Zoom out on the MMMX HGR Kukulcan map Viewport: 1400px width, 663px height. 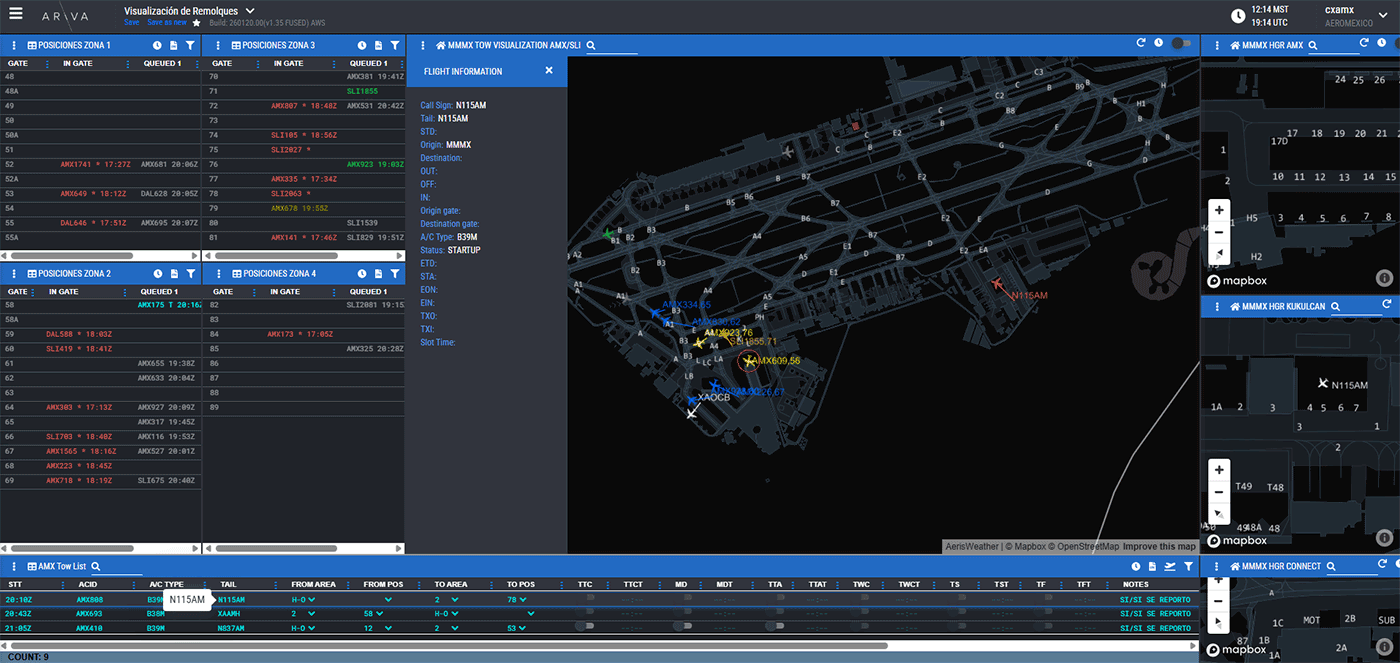1218,492
